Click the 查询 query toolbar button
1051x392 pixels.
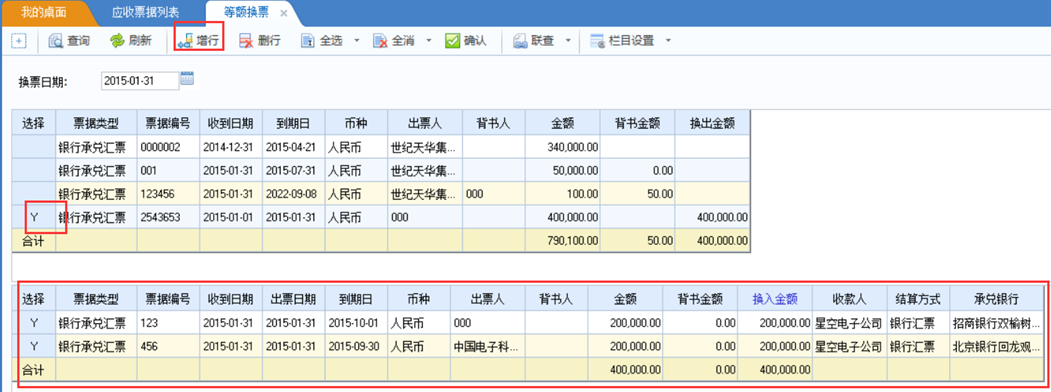pos(69,41)
